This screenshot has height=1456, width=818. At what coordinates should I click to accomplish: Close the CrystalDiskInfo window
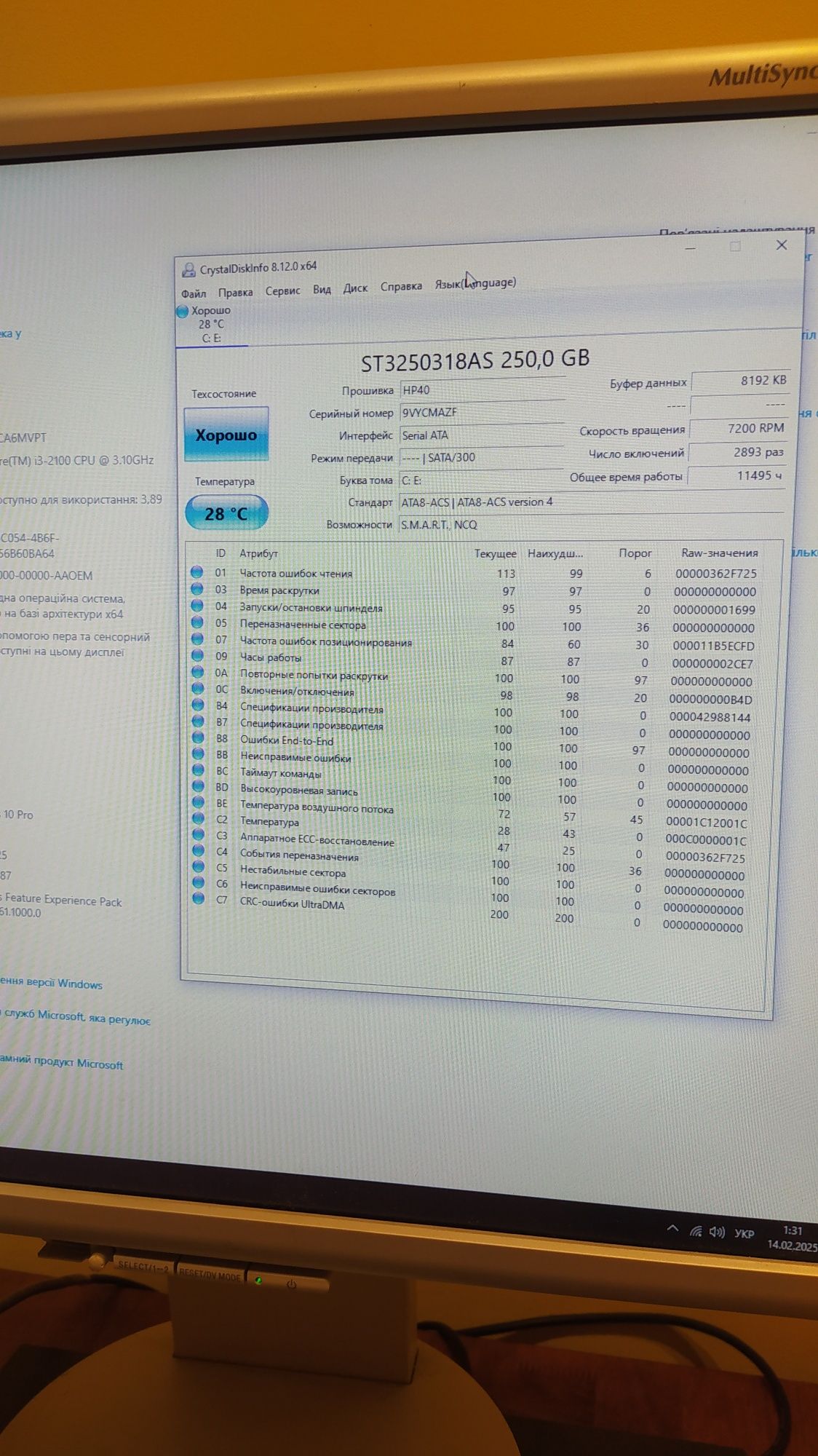point(782,245)
